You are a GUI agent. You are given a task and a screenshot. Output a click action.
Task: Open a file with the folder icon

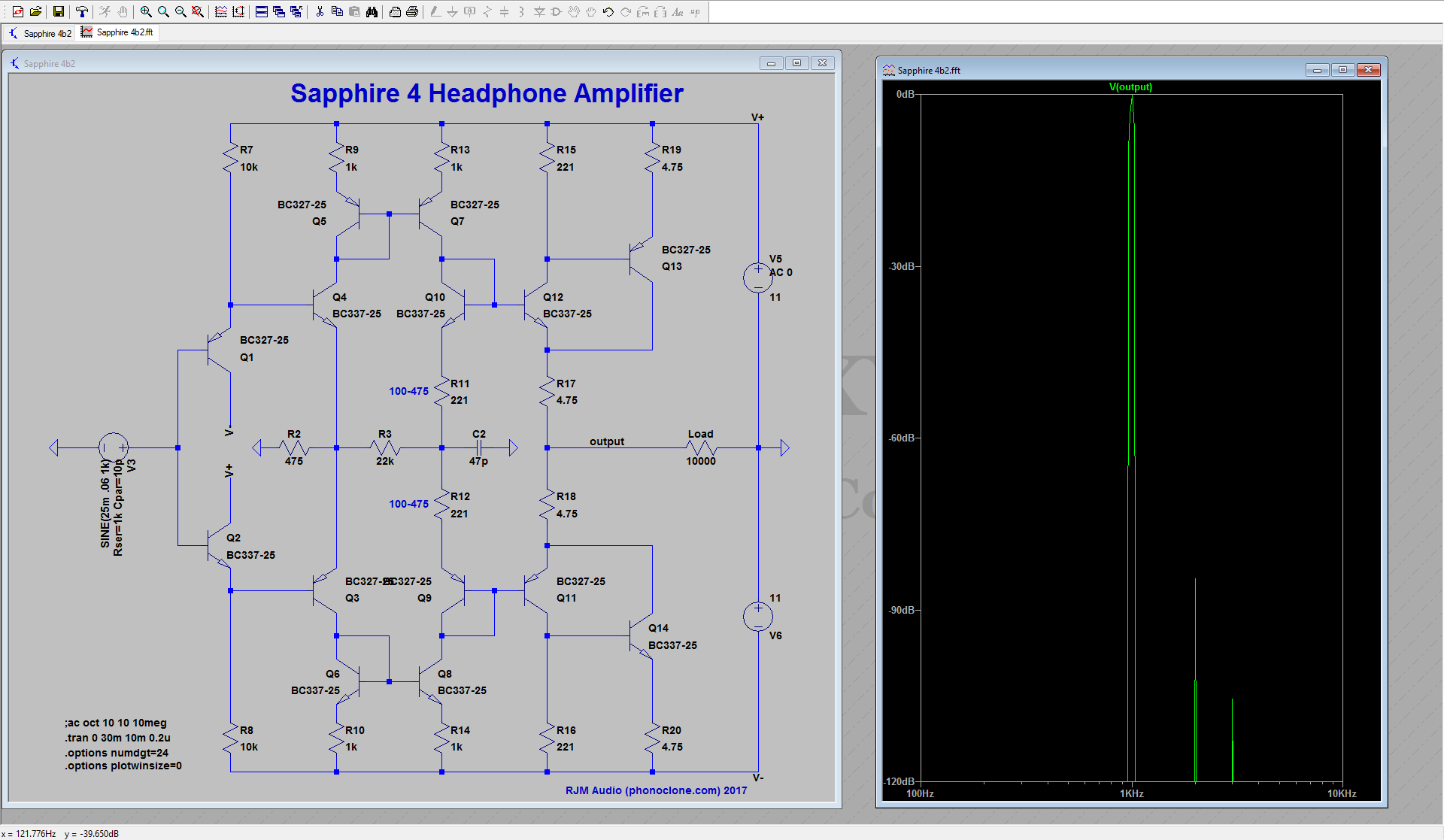[35, 11]
